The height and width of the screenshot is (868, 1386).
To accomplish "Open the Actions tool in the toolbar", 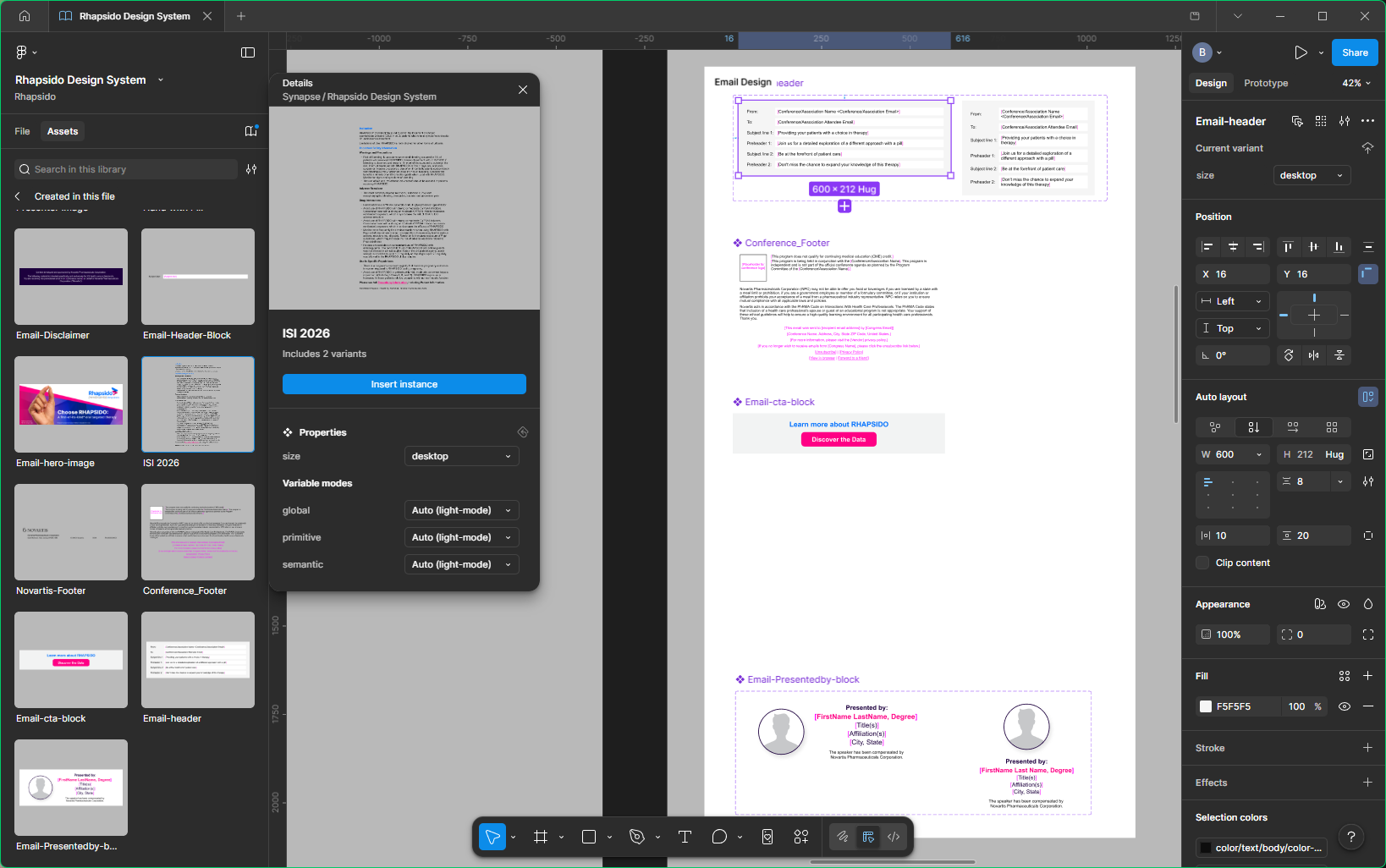I will (800, 836).
